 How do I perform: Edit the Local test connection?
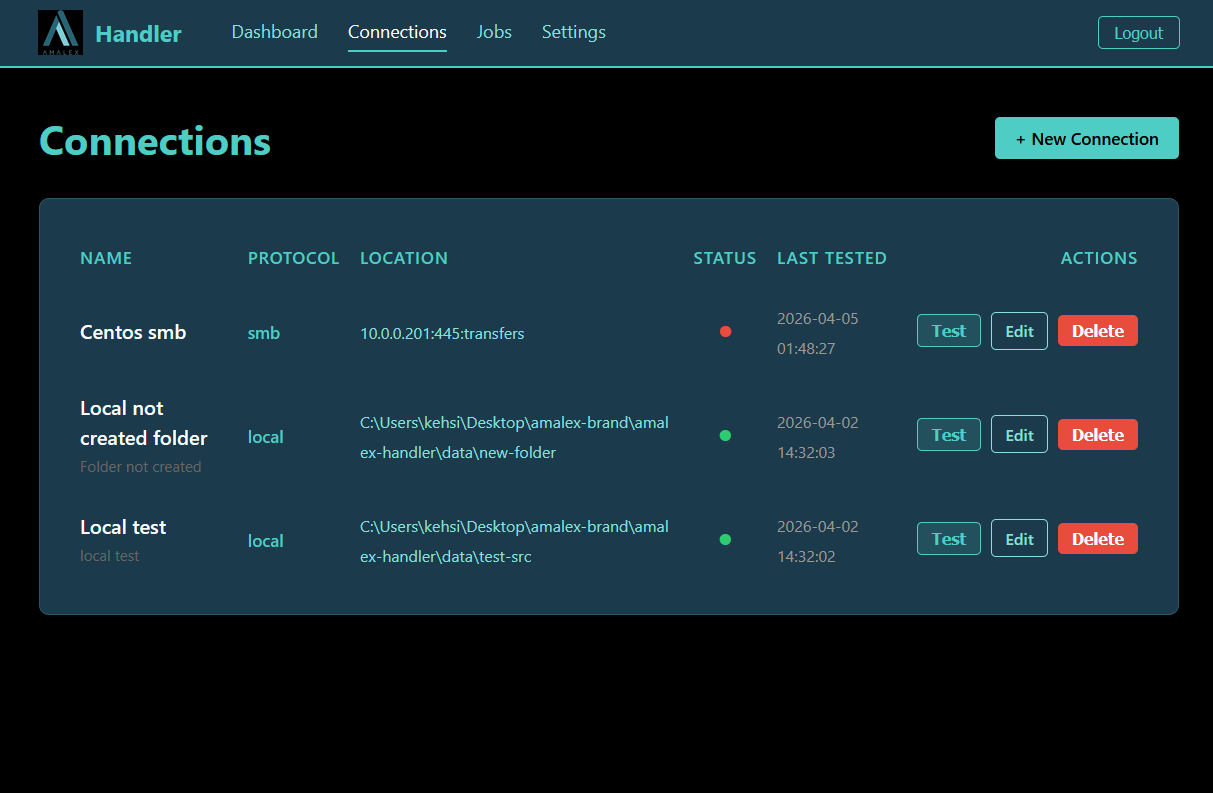(1019, 539)
